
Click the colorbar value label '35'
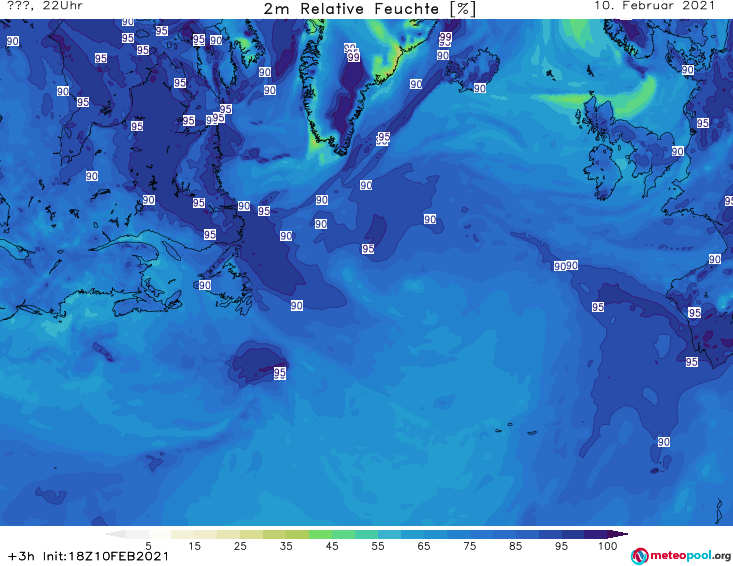point(286,546)
